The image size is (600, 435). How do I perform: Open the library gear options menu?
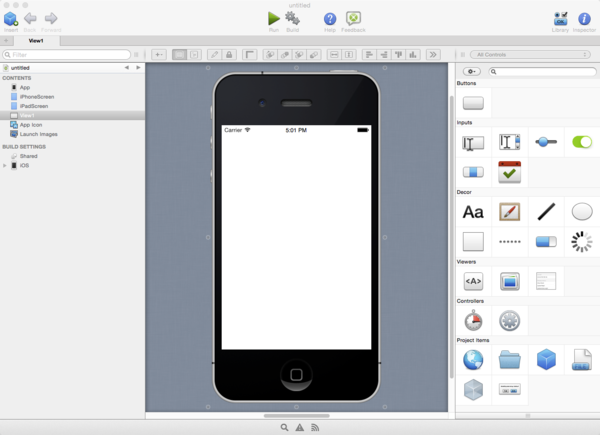point(471,72)
